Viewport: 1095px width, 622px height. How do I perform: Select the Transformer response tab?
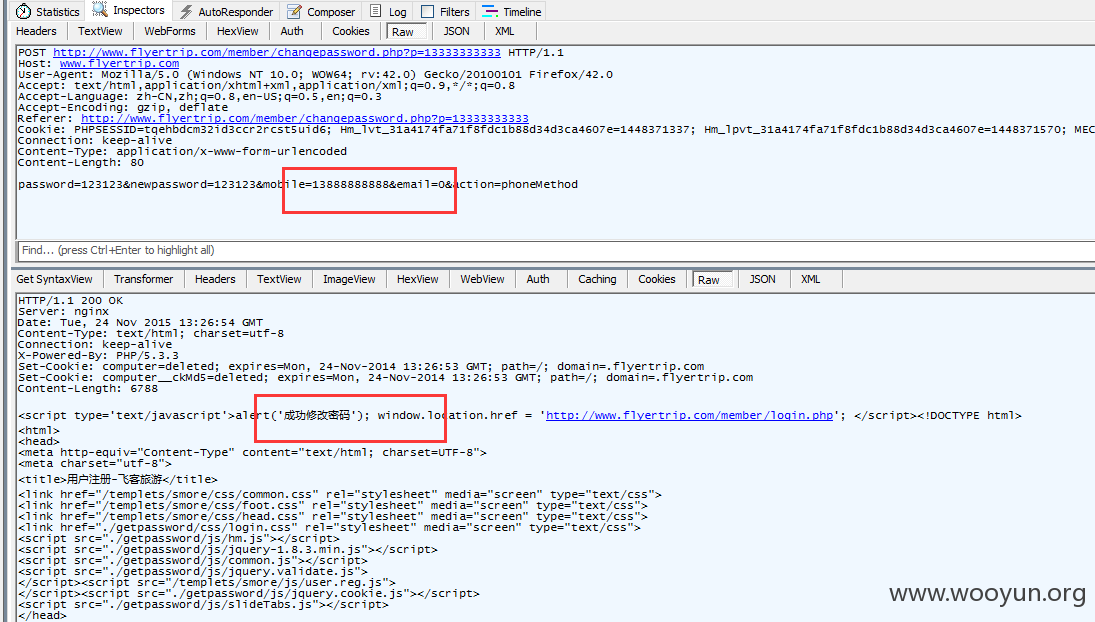143,279
